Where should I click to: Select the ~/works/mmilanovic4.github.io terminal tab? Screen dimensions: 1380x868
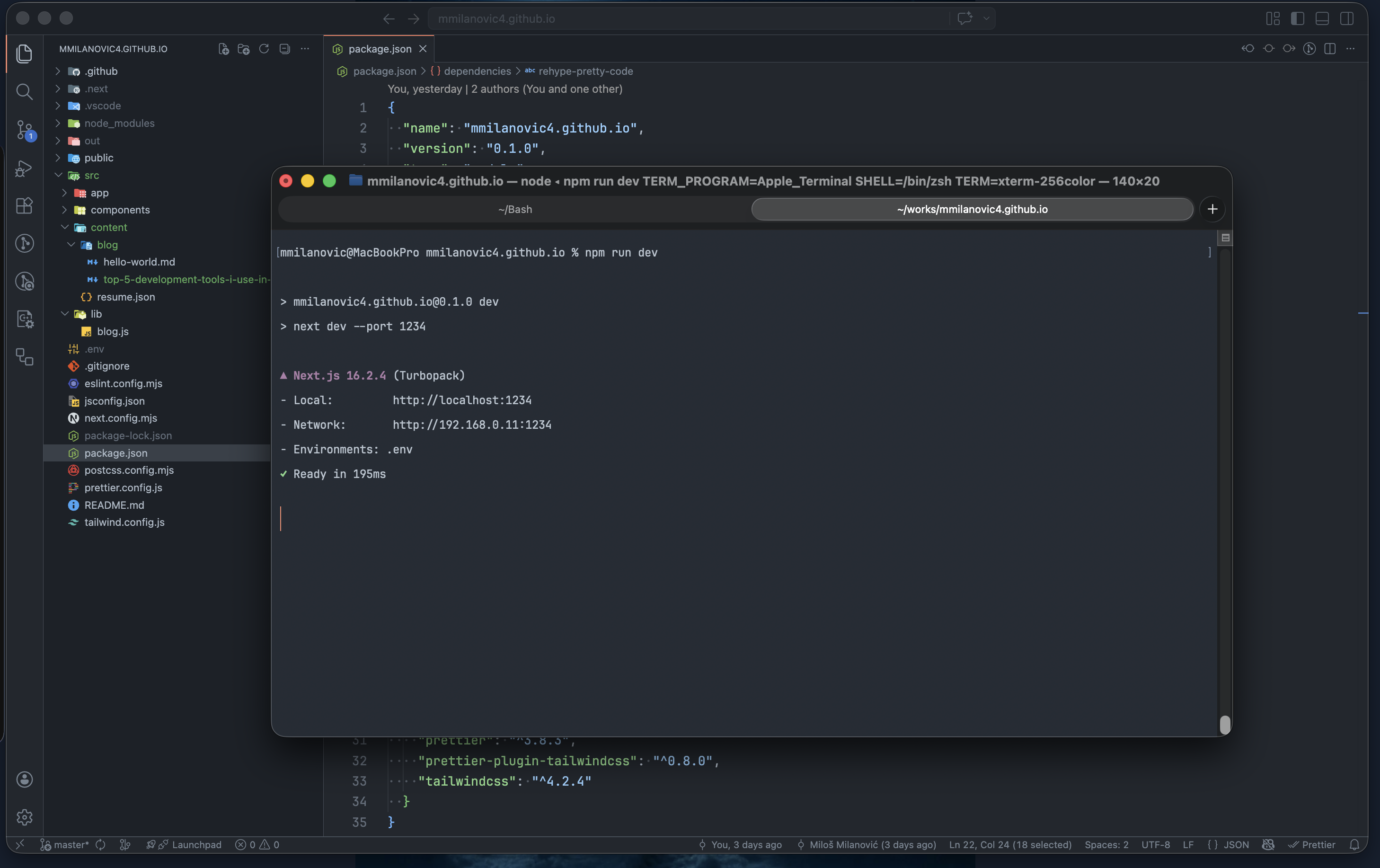click(972, 209)
